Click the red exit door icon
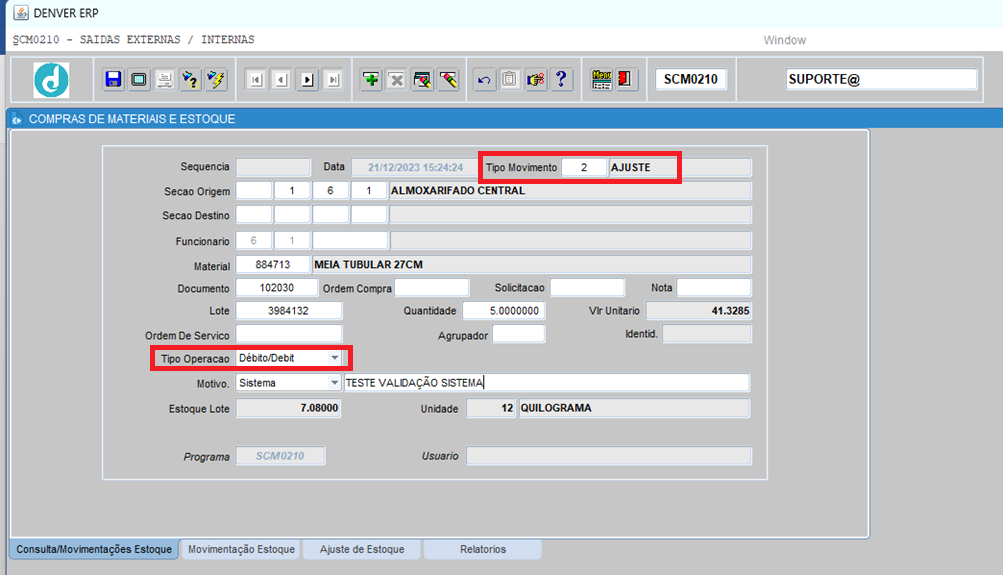 pos(626,79)
